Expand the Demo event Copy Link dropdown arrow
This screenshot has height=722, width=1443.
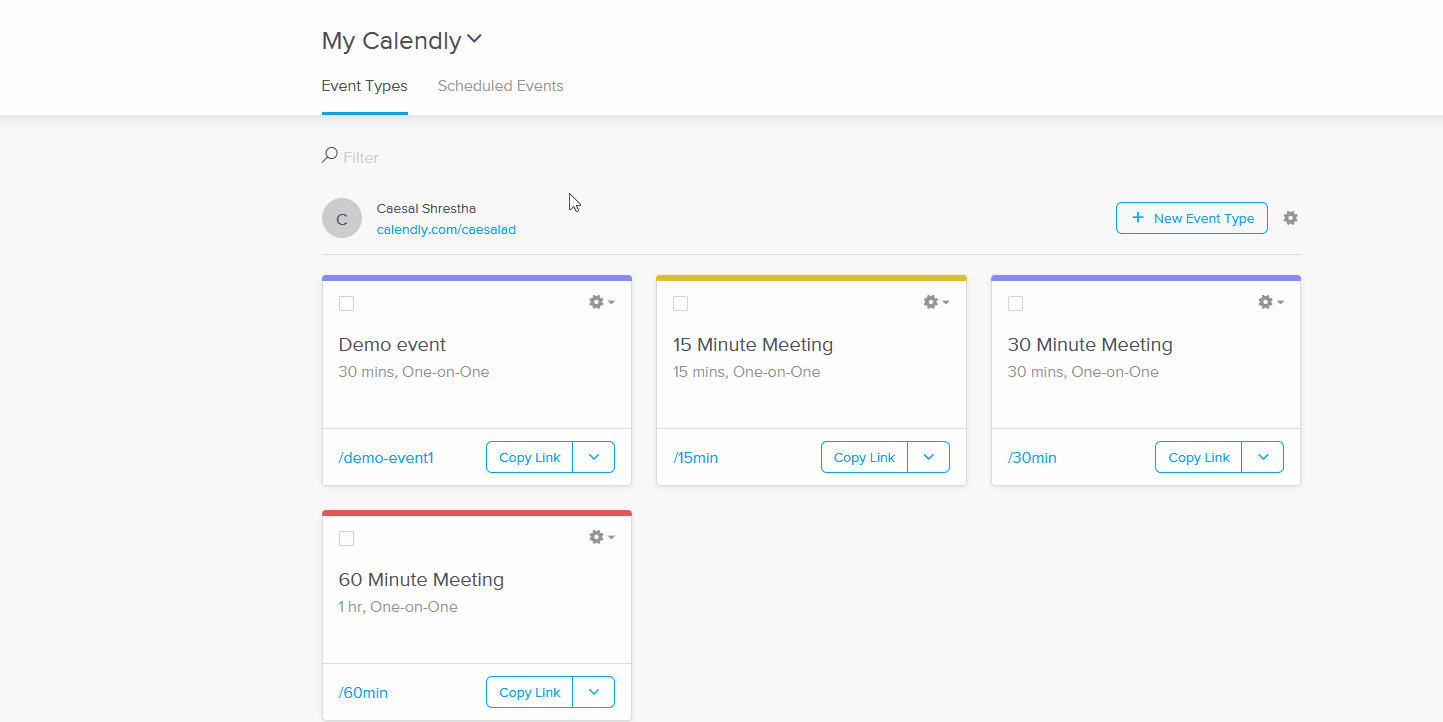click(594, 457)
